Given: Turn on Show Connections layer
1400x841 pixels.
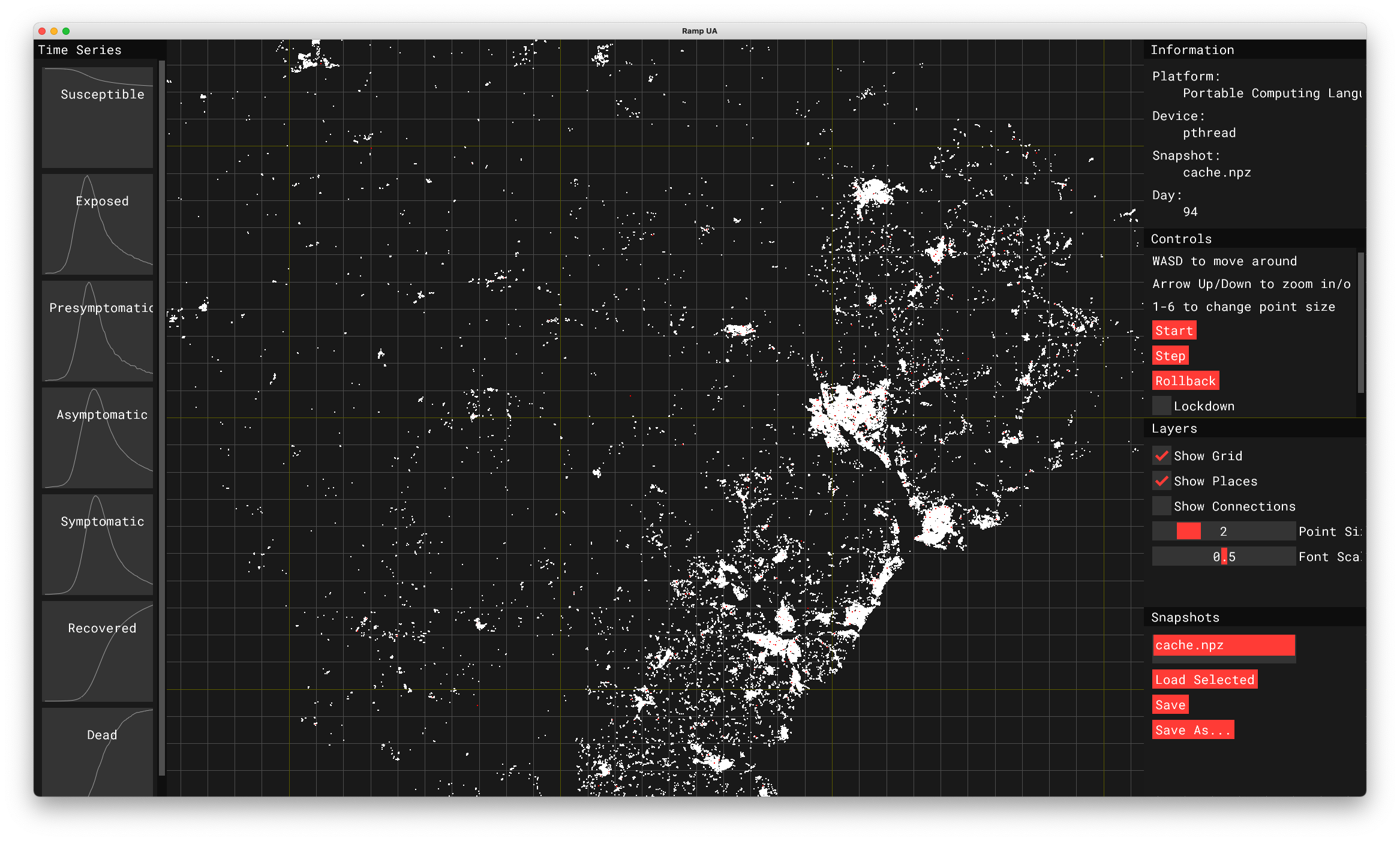Looking at the screenshot, I should click(x=1162, y=506).
